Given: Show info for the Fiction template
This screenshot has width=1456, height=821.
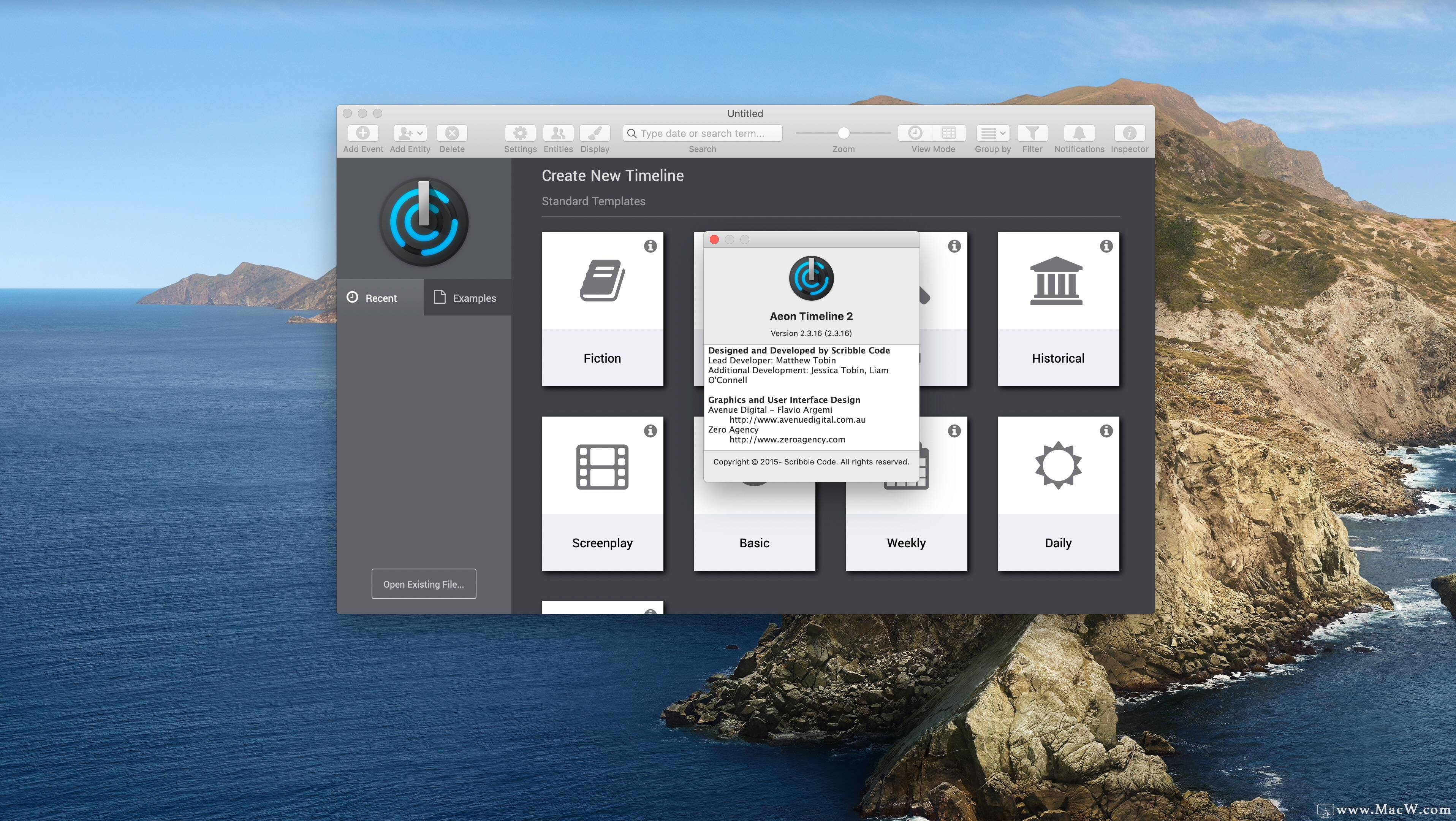Looking at the screenshot, I should (650, 246).
